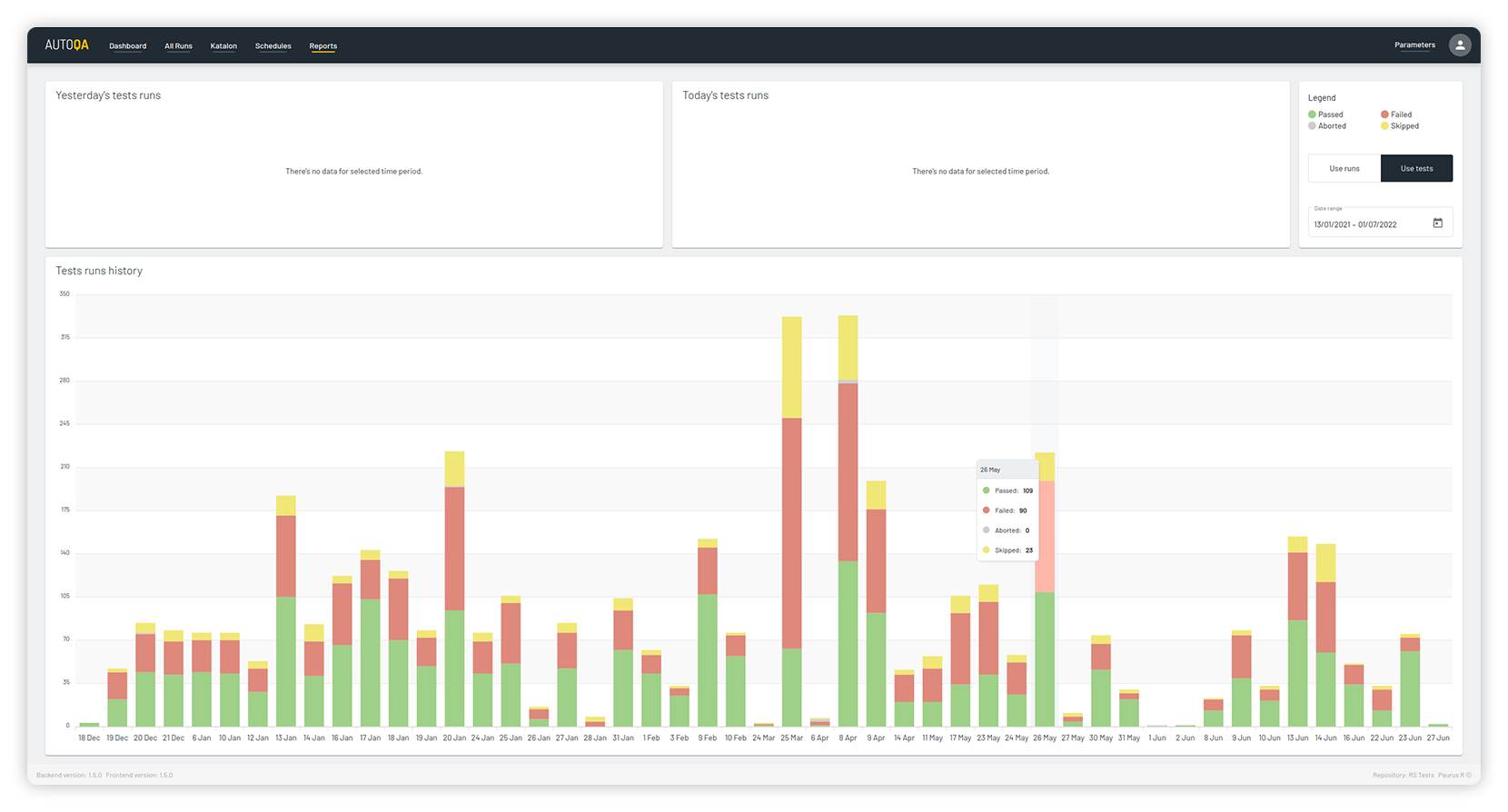Click the AutoQA logo

coord(66,45)
